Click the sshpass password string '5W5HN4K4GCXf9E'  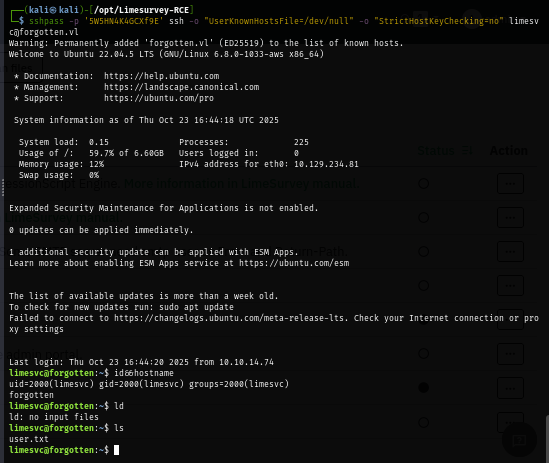(124, 21)
